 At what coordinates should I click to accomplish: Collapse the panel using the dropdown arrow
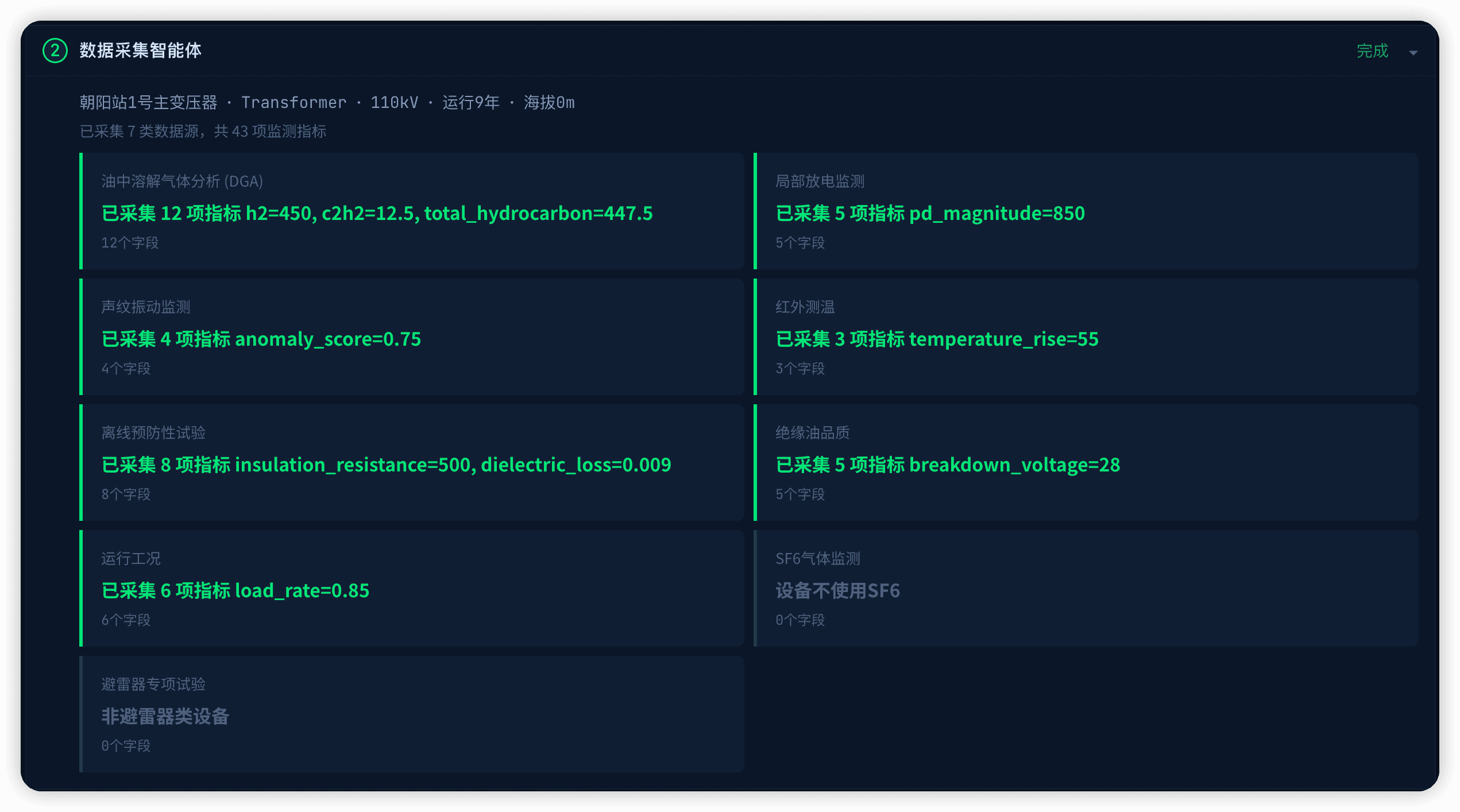[1413, 53]
